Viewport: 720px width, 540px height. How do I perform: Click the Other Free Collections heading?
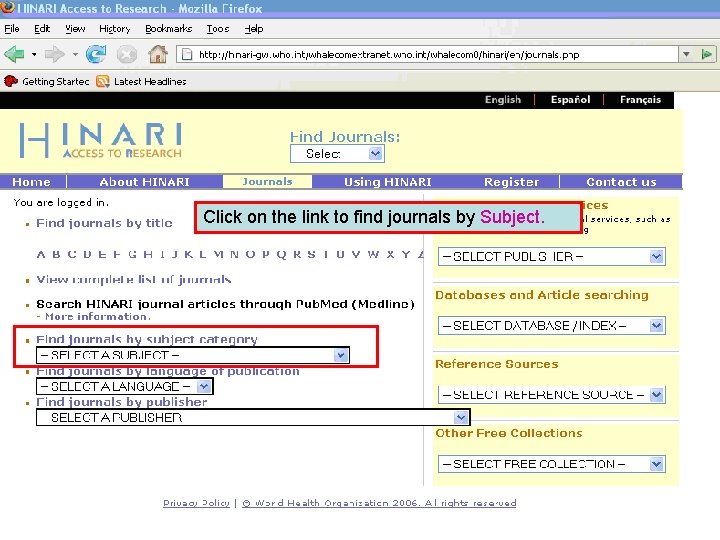(508, 433)
